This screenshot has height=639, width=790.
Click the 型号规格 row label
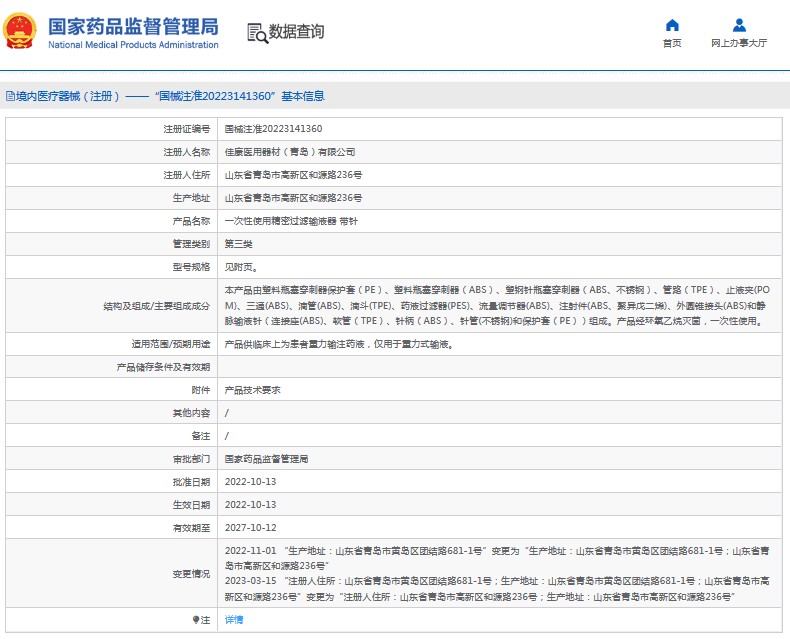191,267
